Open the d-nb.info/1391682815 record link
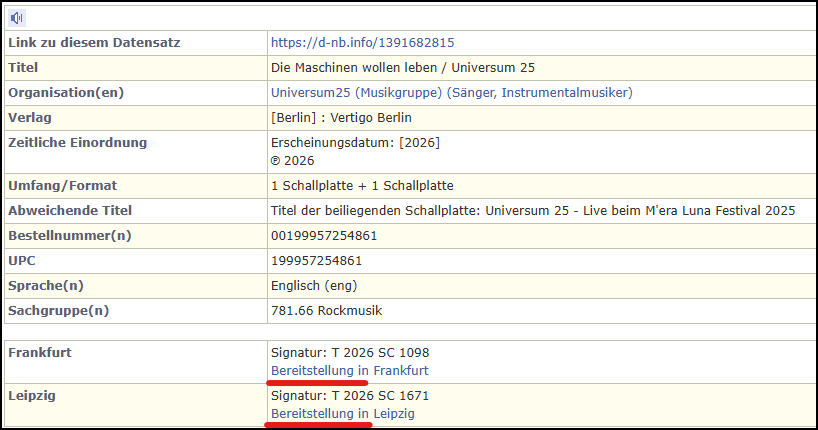Image resolution: width=818 pixels, height=430 pixels. pos(363,43)
